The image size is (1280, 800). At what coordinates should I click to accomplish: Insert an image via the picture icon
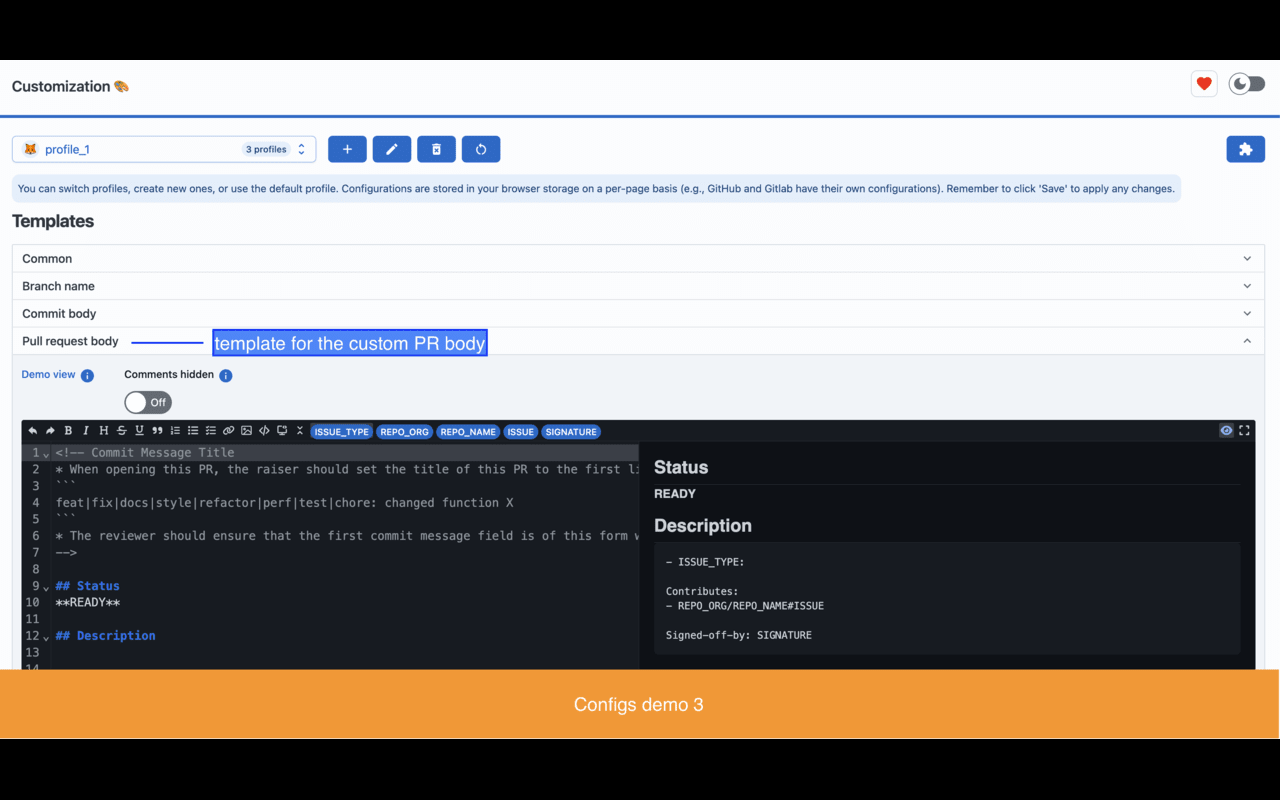tap(246, 430)
